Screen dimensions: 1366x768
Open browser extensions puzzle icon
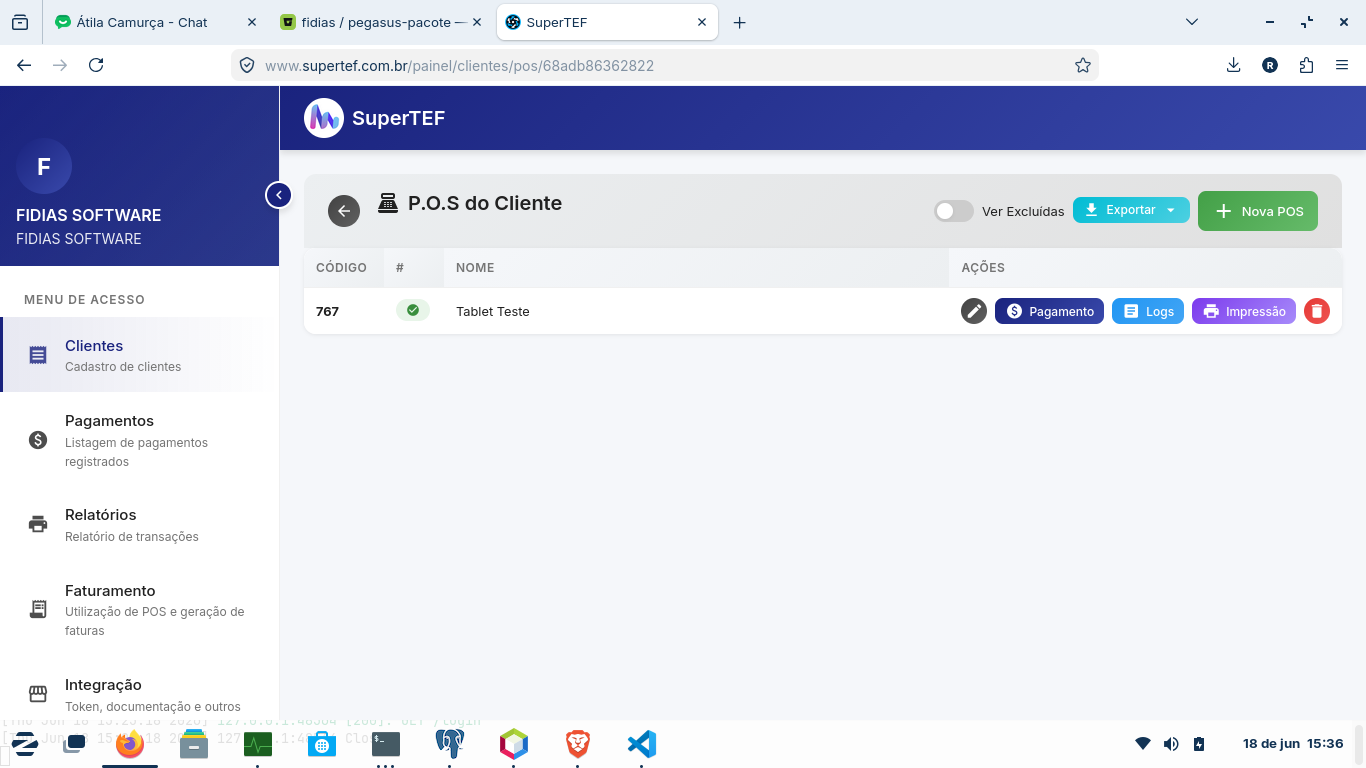pyautogui.click(x=1306, y=65)
